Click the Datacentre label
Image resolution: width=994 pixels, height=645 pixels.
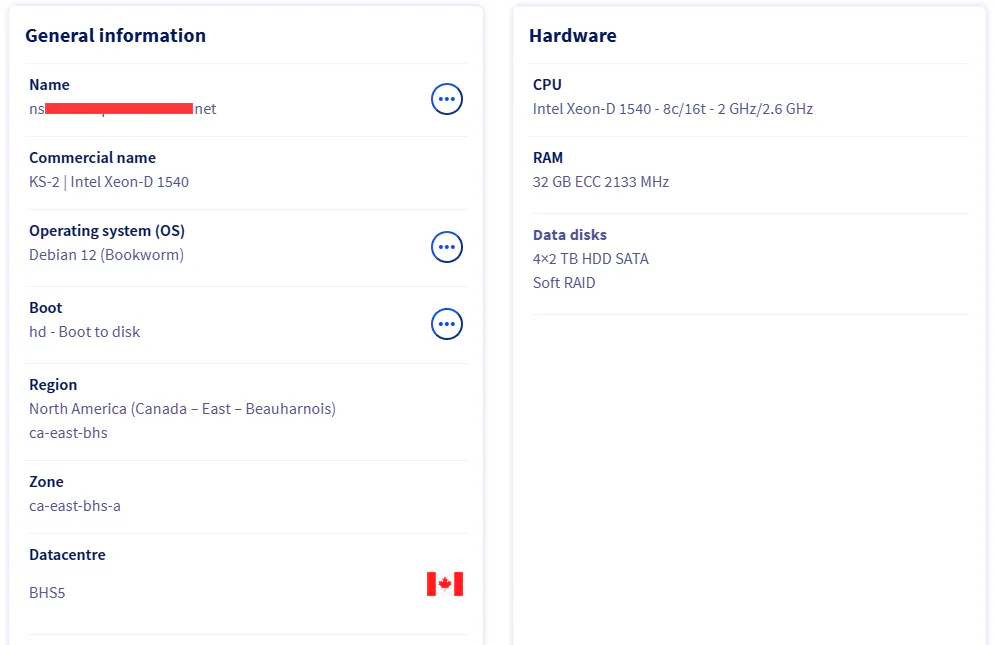pyautogui.click(x=67, y=555)
